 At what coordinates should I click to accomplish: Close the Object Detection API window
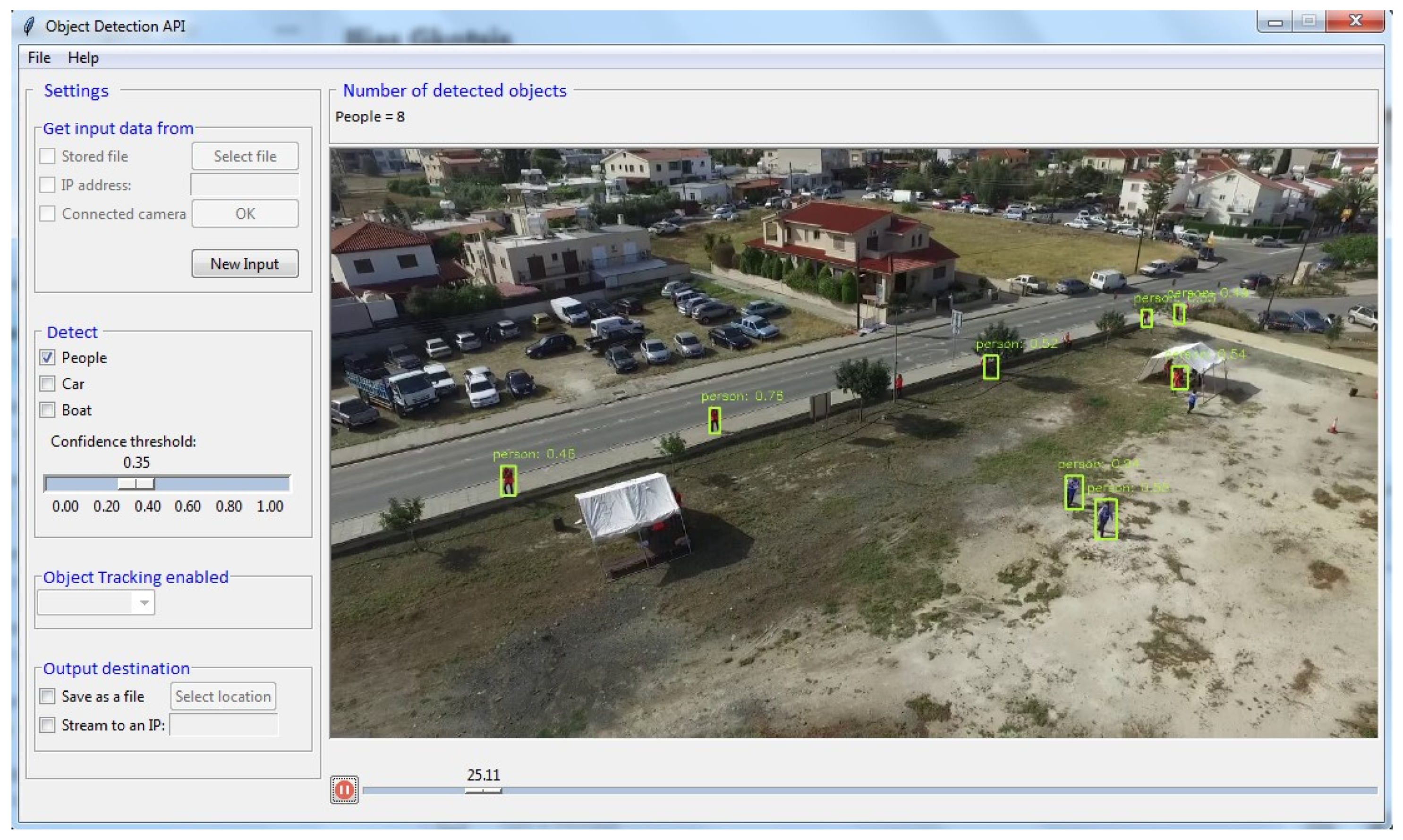[1355, 22]
